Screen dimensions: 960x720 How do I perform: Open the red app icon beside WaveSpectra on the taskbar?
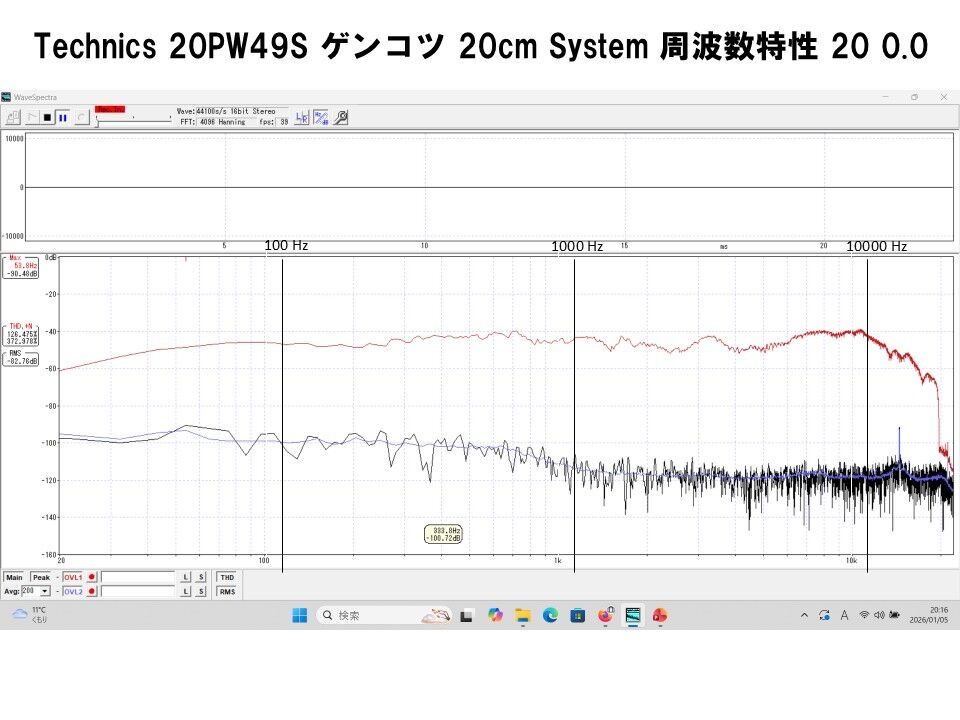660,615
